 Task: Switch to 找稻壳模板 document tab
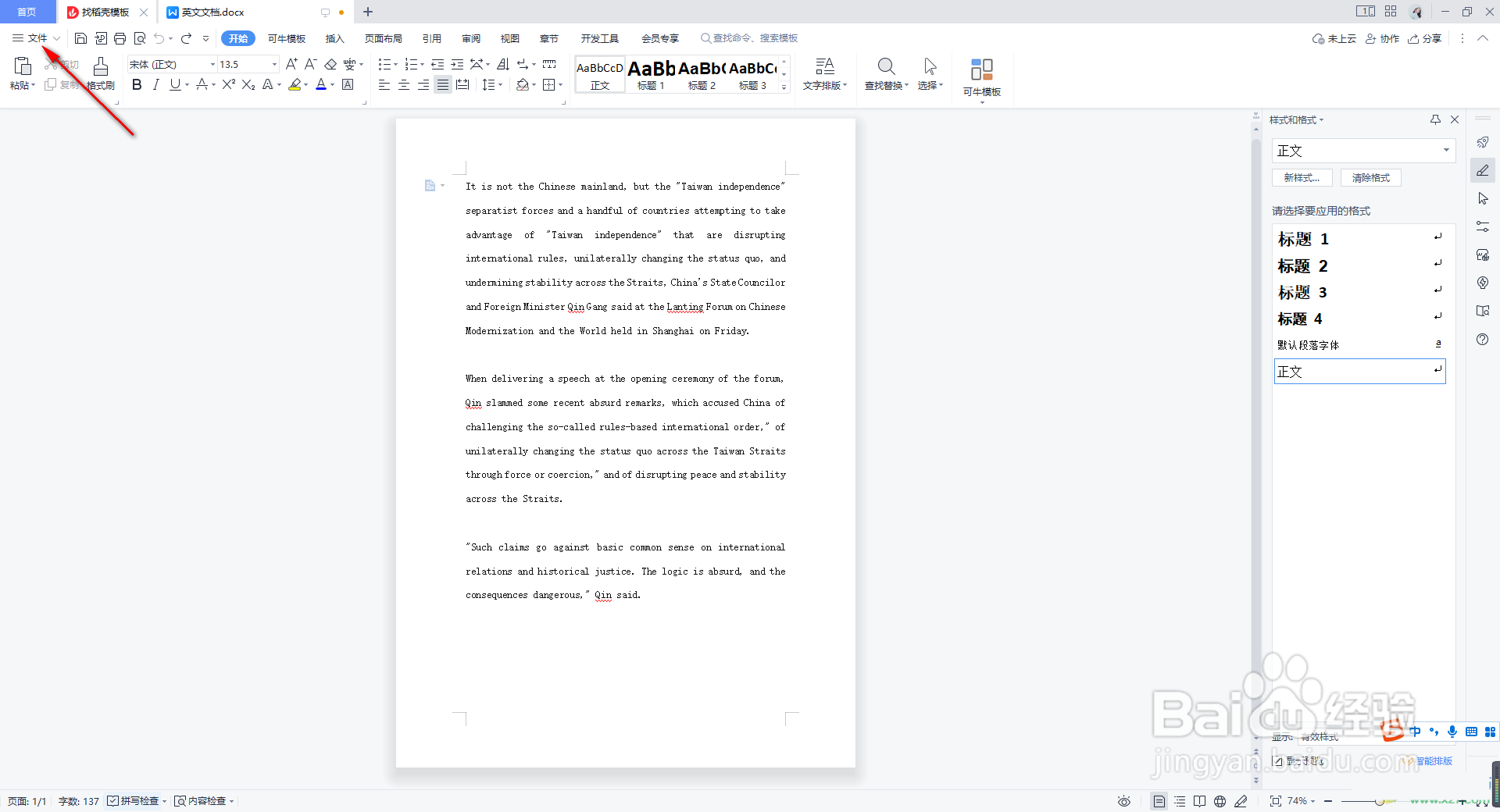105,12
